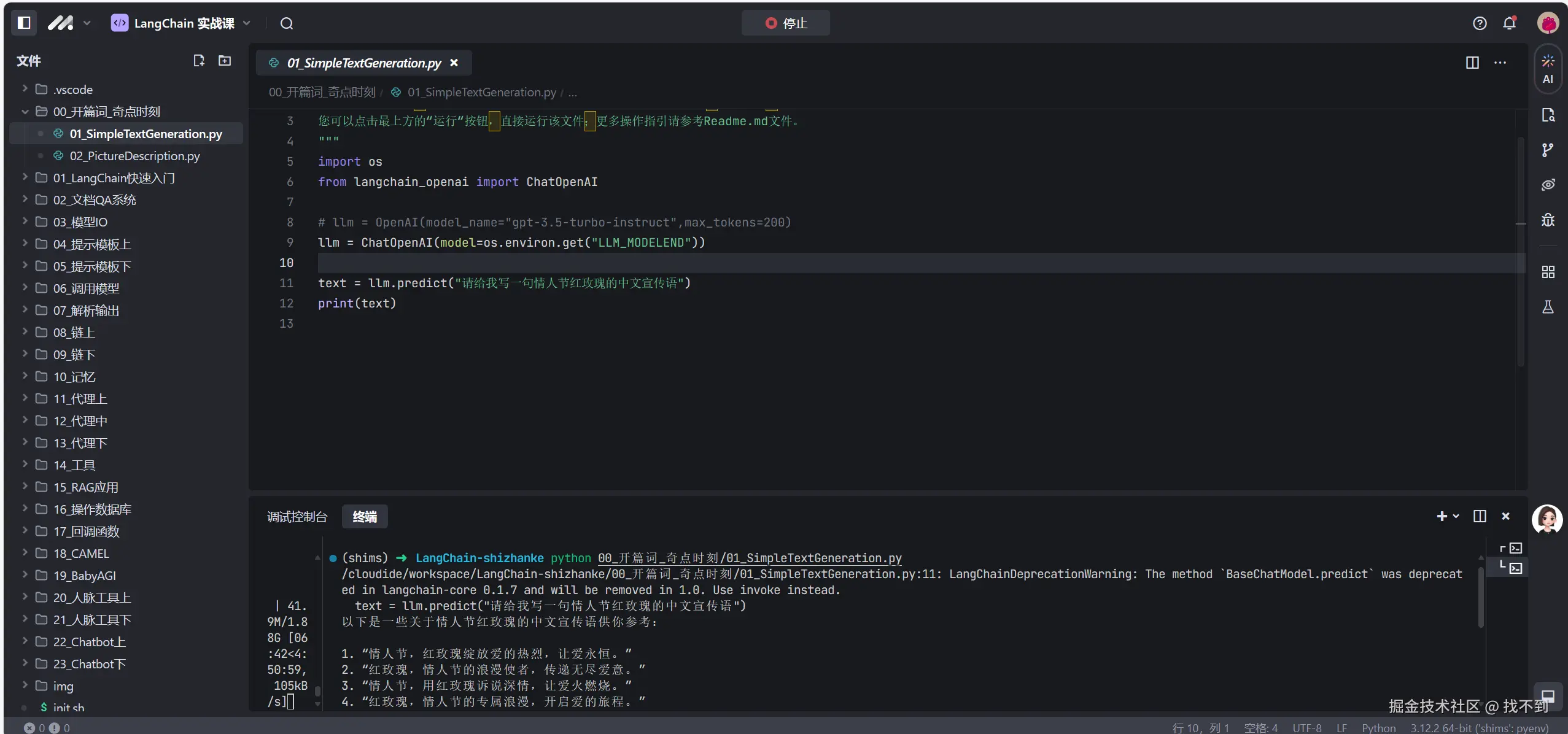
Task: Toggle split editor layout button
Action: [1472, 63]
